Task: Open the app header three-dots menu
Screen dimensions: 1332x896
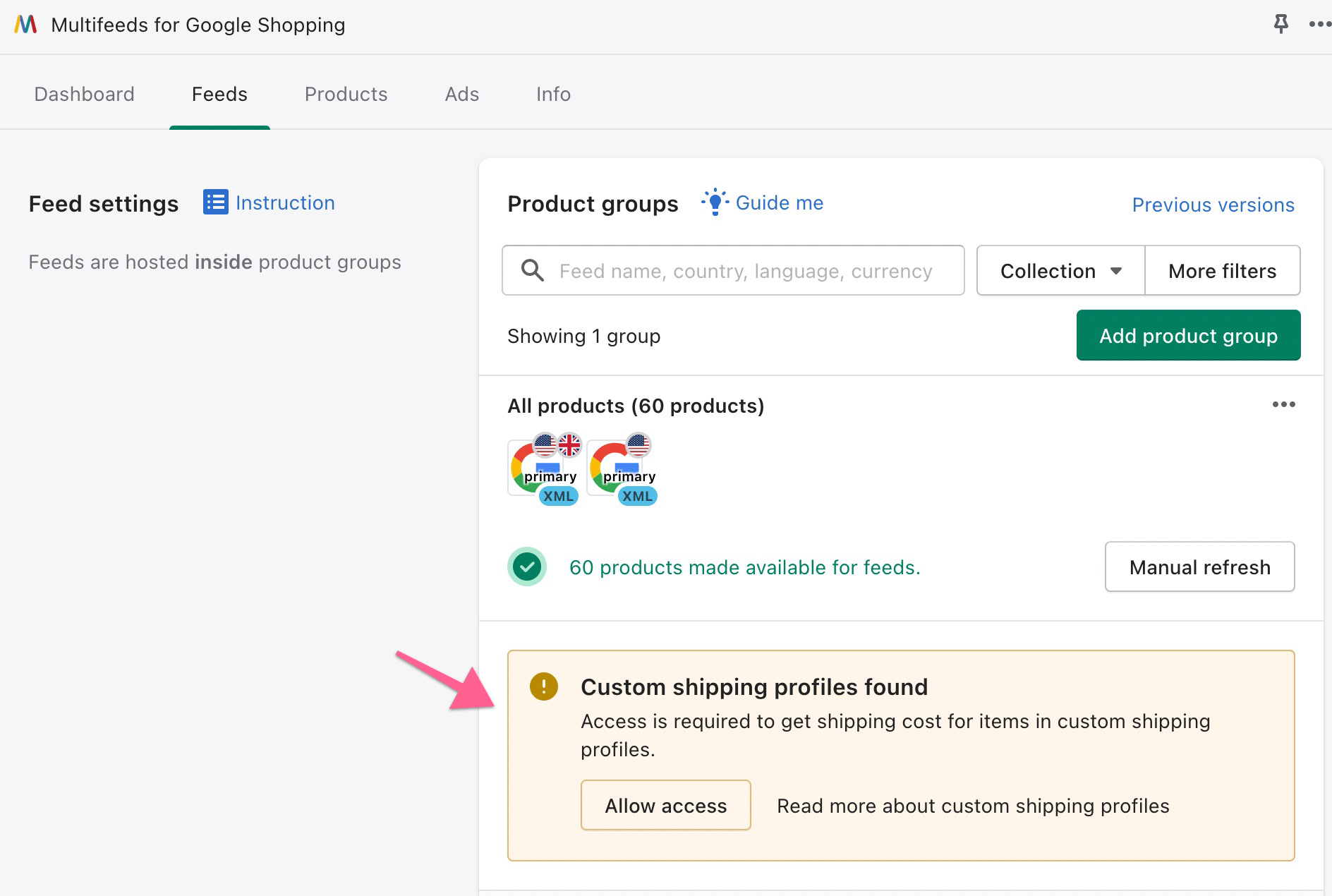Action: pyautogui.click(x=1319, y=24)
